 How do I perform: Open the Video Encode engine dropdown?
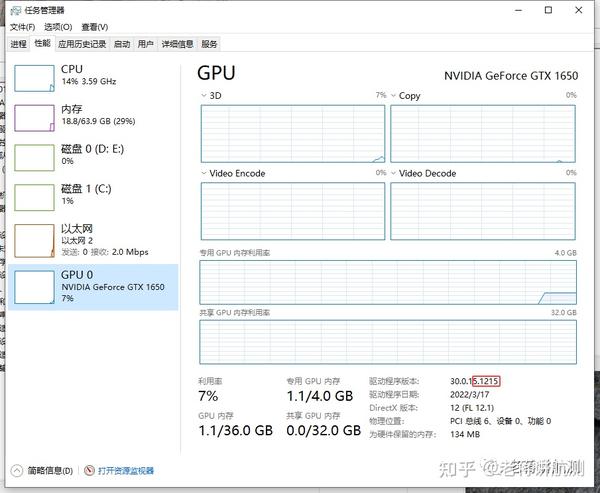click(204, 173)
